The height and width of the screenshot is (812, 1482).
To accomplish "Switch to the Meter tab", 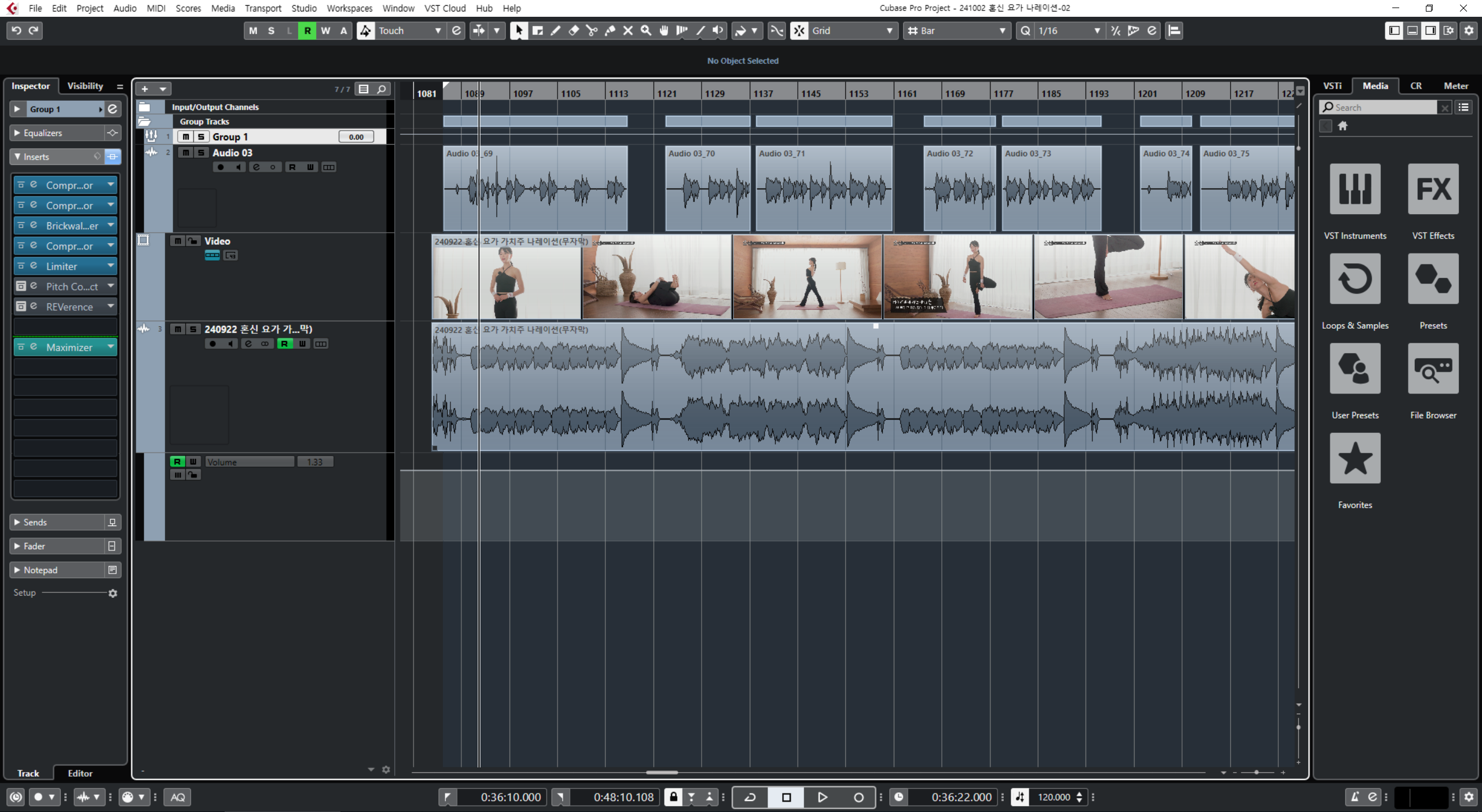I will (x=1455, y=86).
